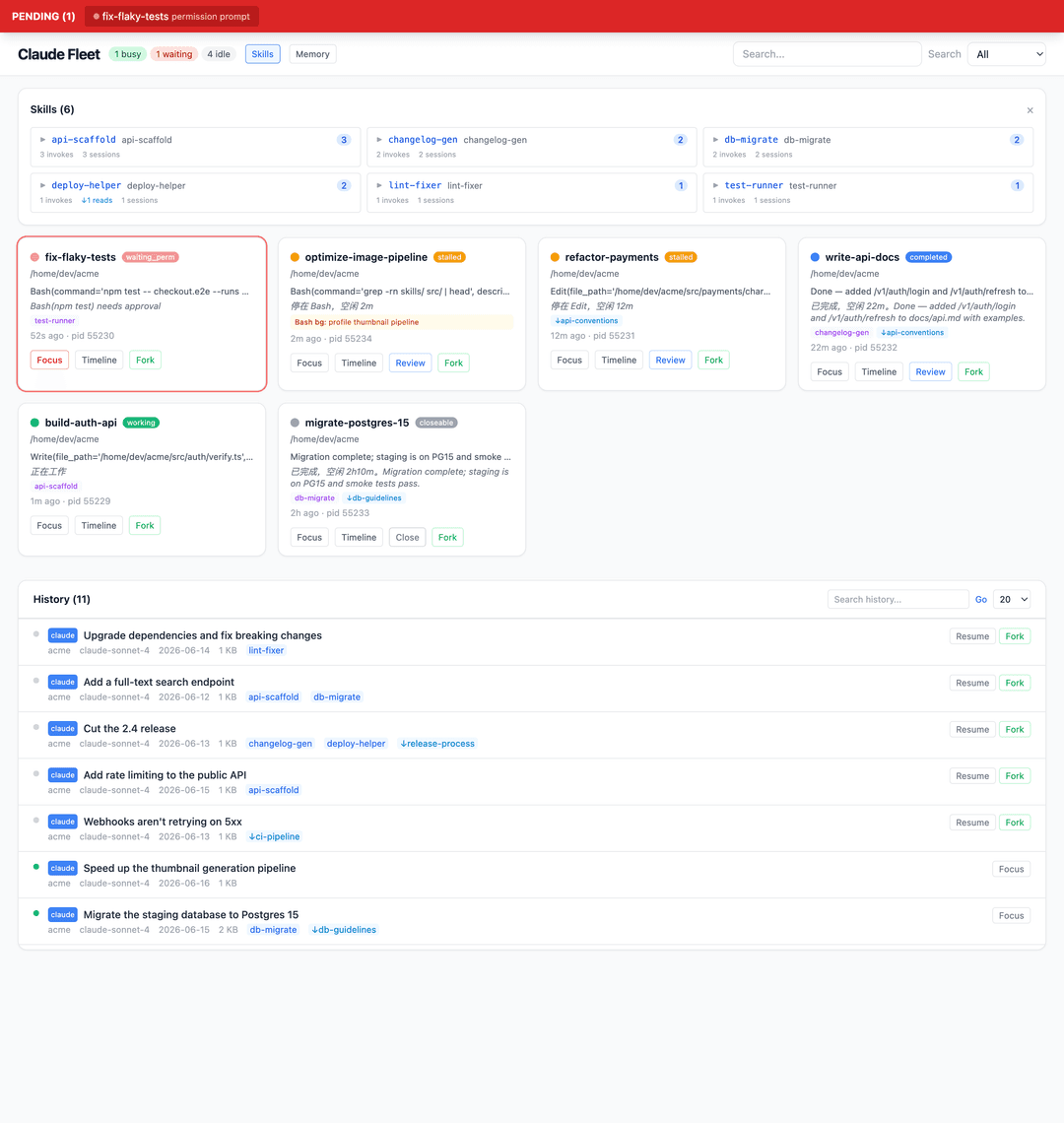Image resolution: width=1064 pixels, height=1123 pixels.
Task: Fork the Add rate limiting history session
Action: click(1015, 775)
